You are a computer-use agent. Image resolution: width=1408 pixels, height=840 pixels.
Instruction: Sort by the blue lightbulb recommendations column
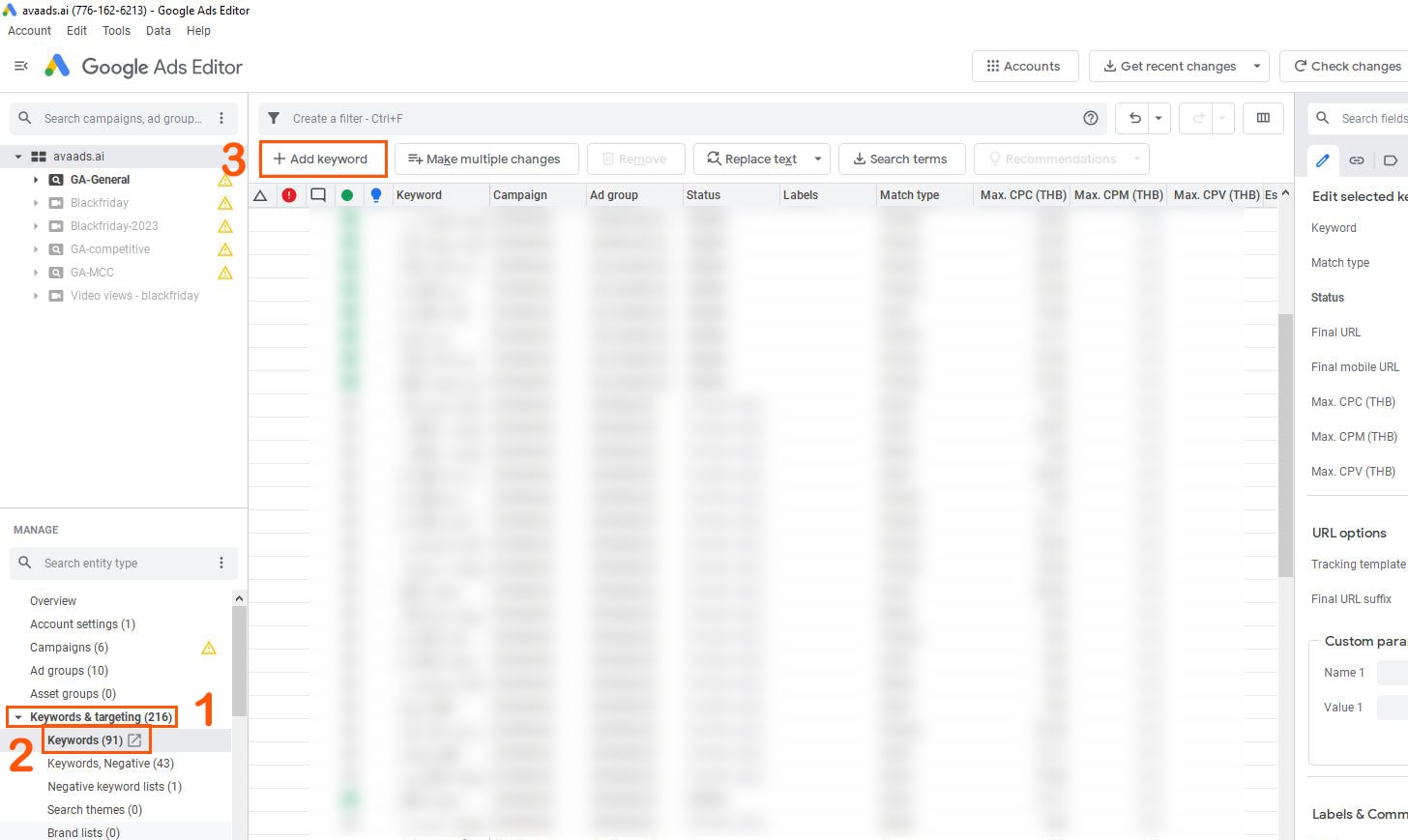(x=376, y=195)
